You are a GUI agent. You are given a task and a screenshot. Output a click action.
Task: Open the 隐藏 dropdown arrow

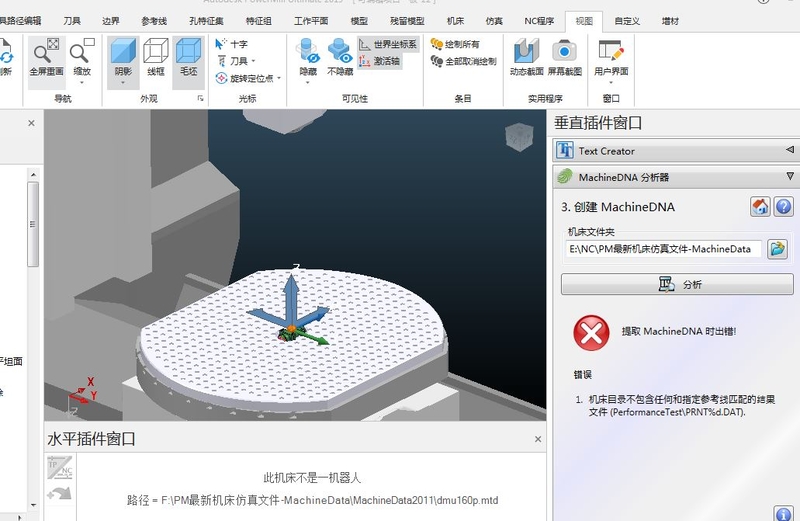pos(308,82)
